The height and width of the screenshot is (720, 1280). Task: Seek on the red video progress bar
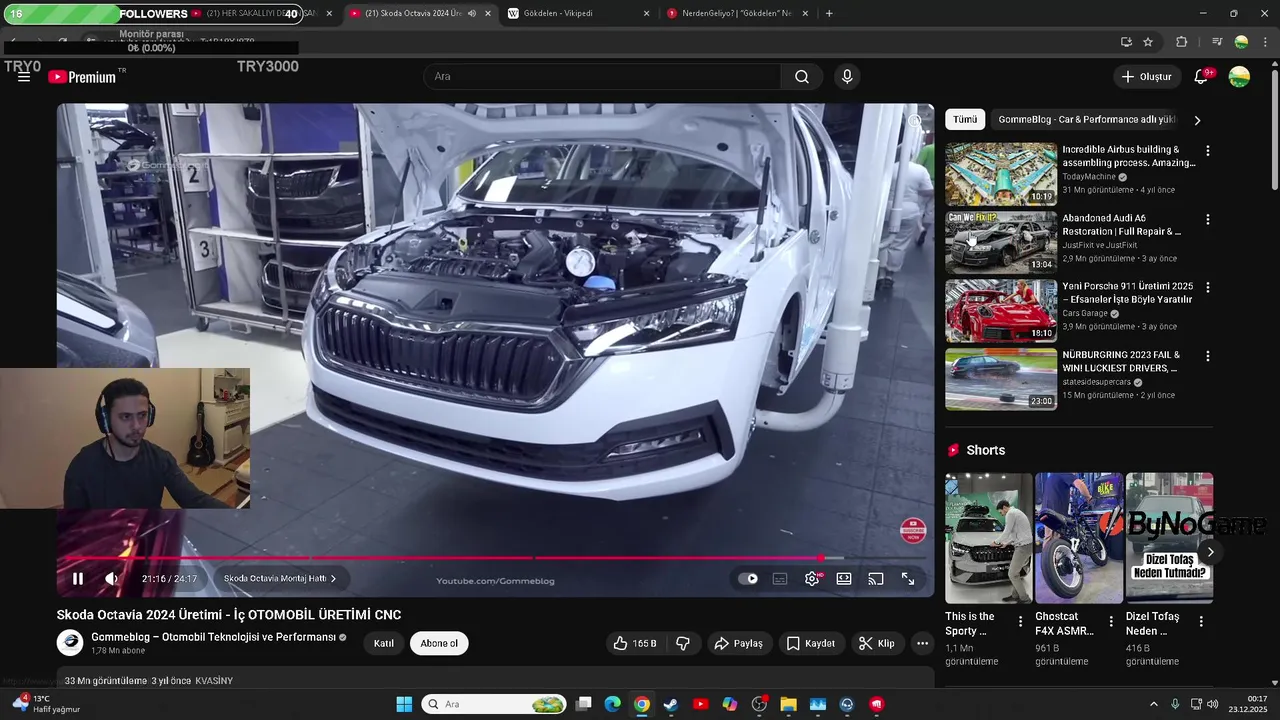(x=495, y=558)
